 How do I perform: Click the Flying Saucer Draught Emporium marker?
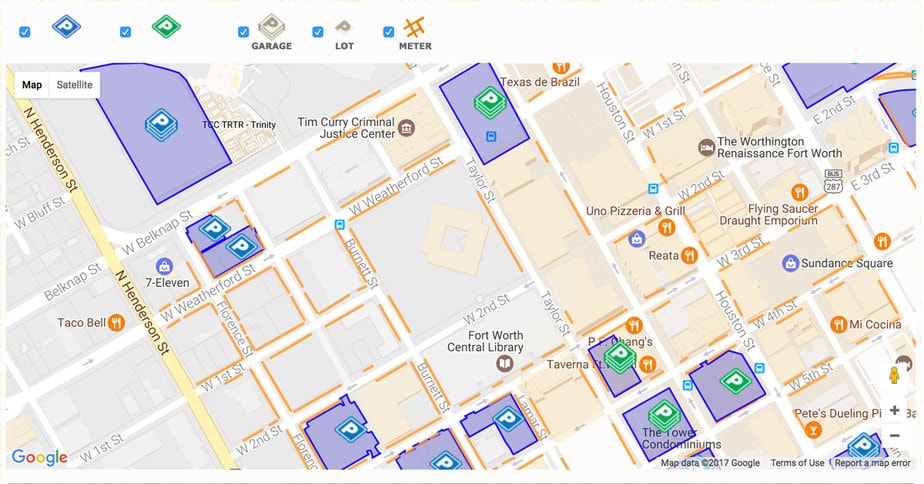(x=799, y=192)
